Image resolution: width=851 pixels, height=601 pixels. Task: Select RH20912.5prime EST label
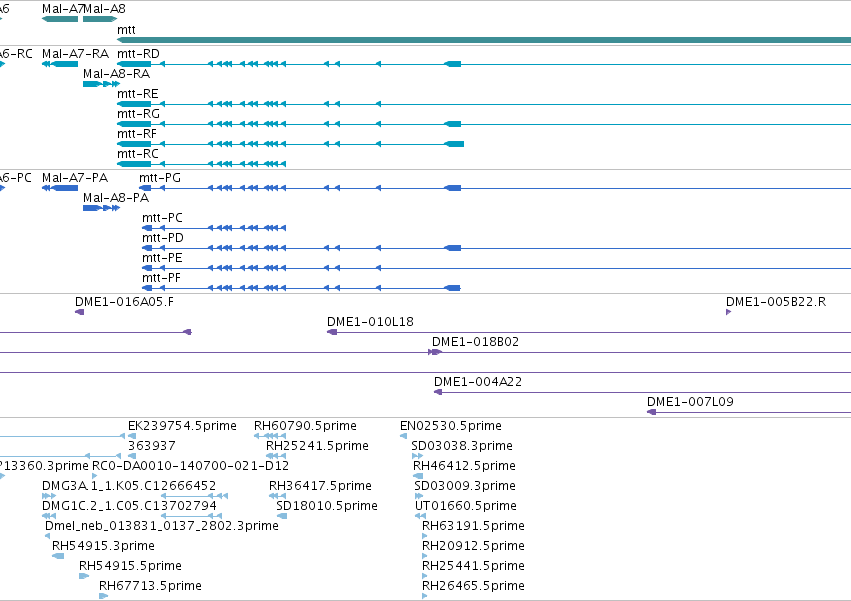pyautogui.click(x=474, y=546)
